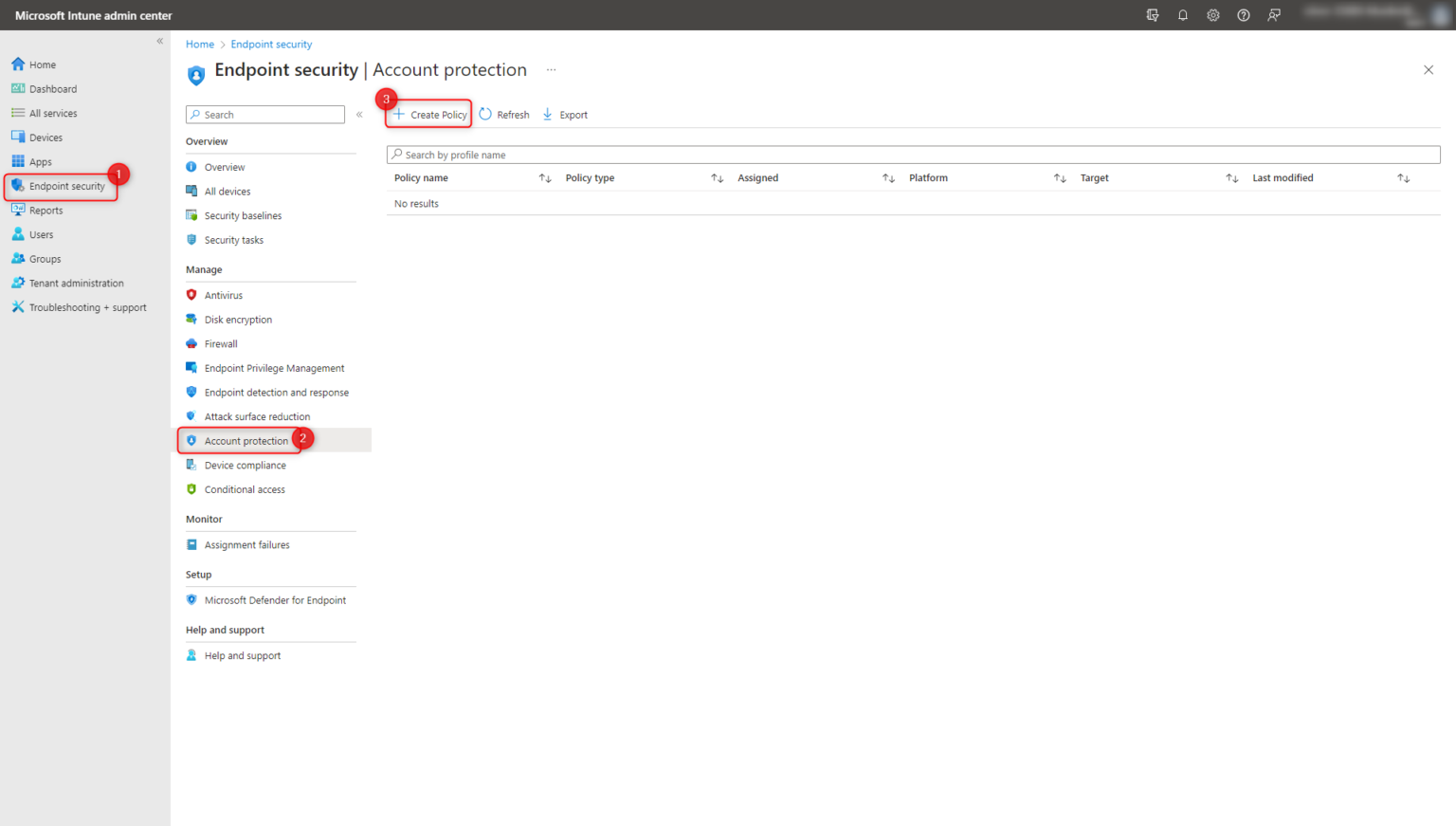Select Security baselines in the menu
This screenshot has width=1456, height=826.
[243, 215]
